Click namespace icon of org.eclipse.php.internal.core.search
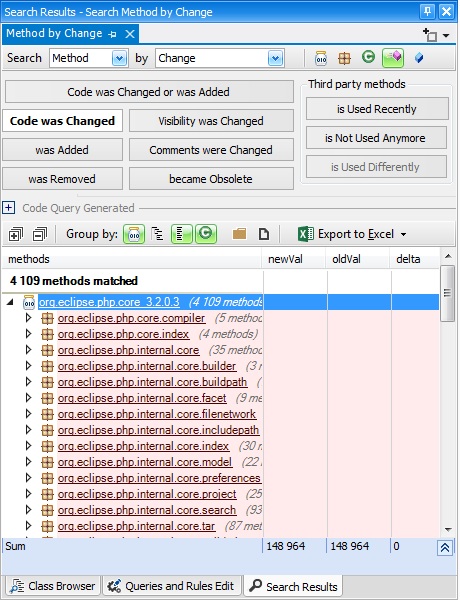460x600 pixels. 47,510
